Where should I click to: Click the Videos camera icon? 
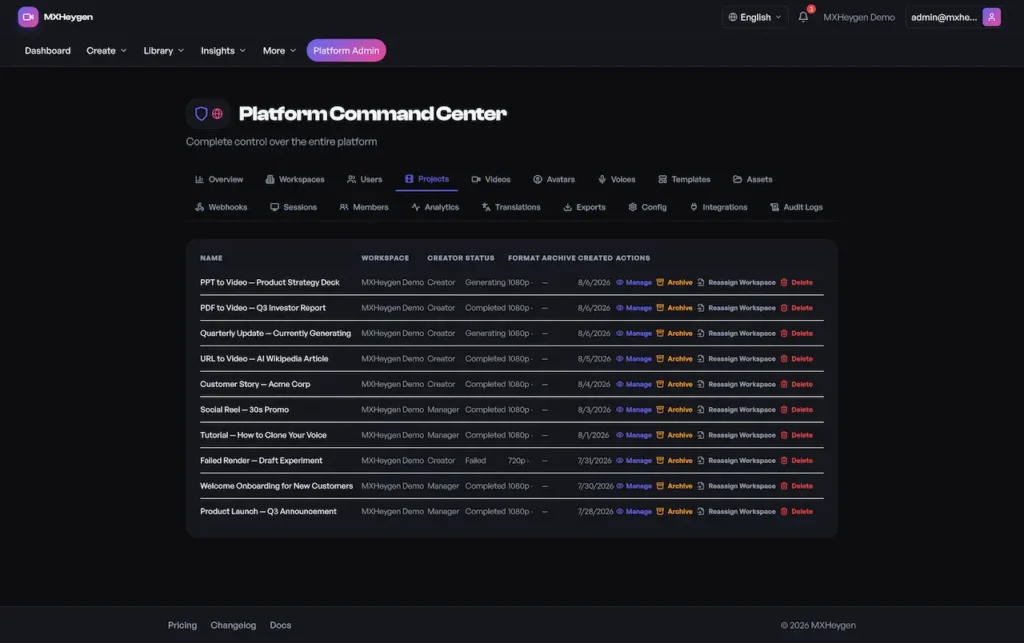(x=476, y=180)
